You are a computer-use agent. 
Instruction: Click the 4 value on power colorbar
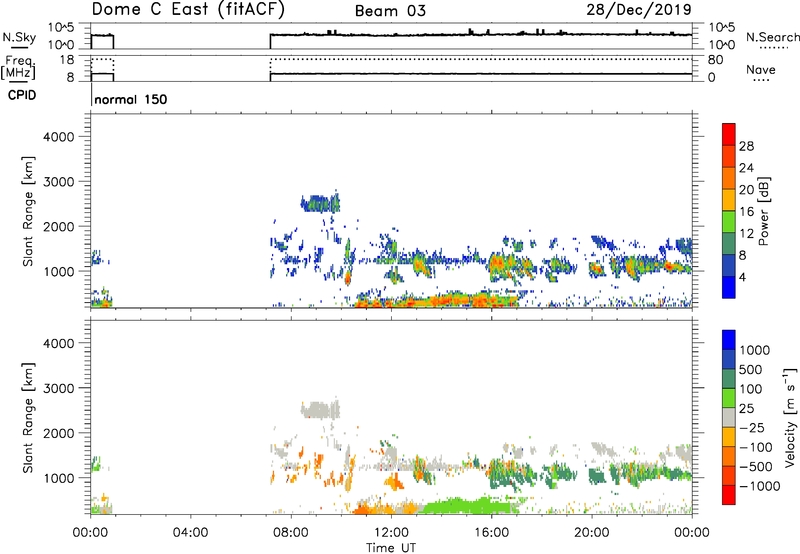[742, 278]
